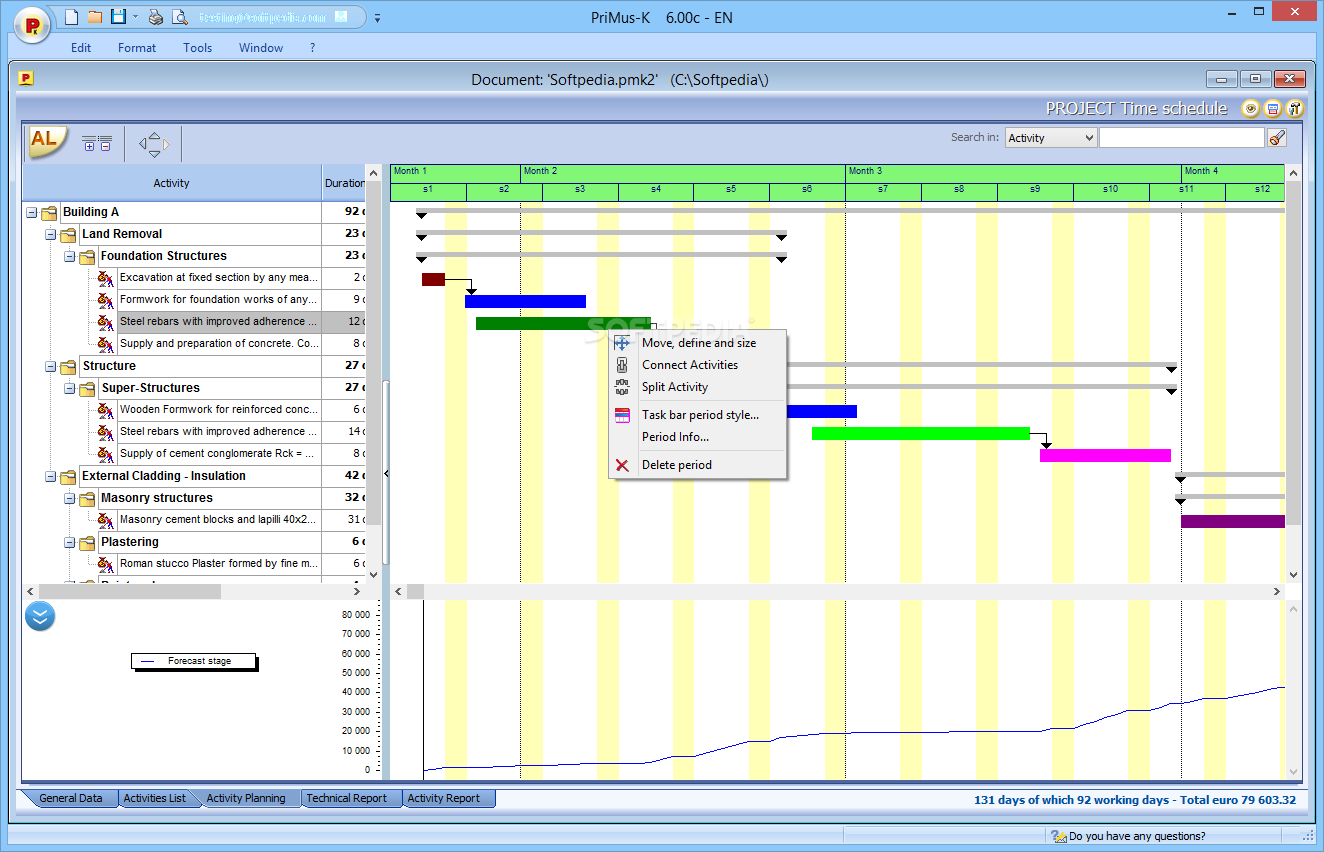Image resolution: width=1324 pixels, height=852 pixels.
Task: Collapse the Structure tree node
Action: pos(51,367)
